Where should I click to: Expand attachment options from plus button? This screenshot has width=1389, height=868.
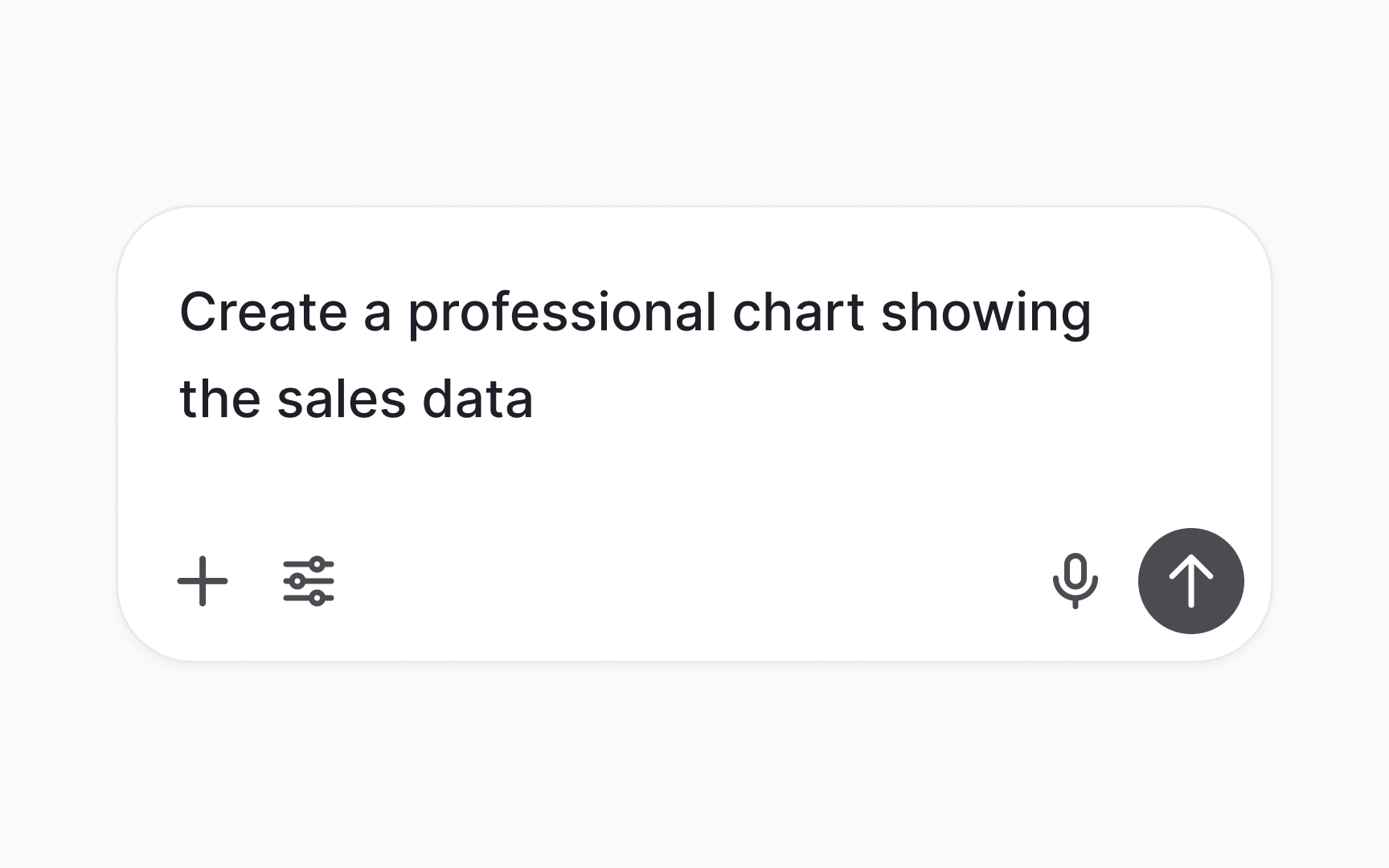[x=202, y=582]
